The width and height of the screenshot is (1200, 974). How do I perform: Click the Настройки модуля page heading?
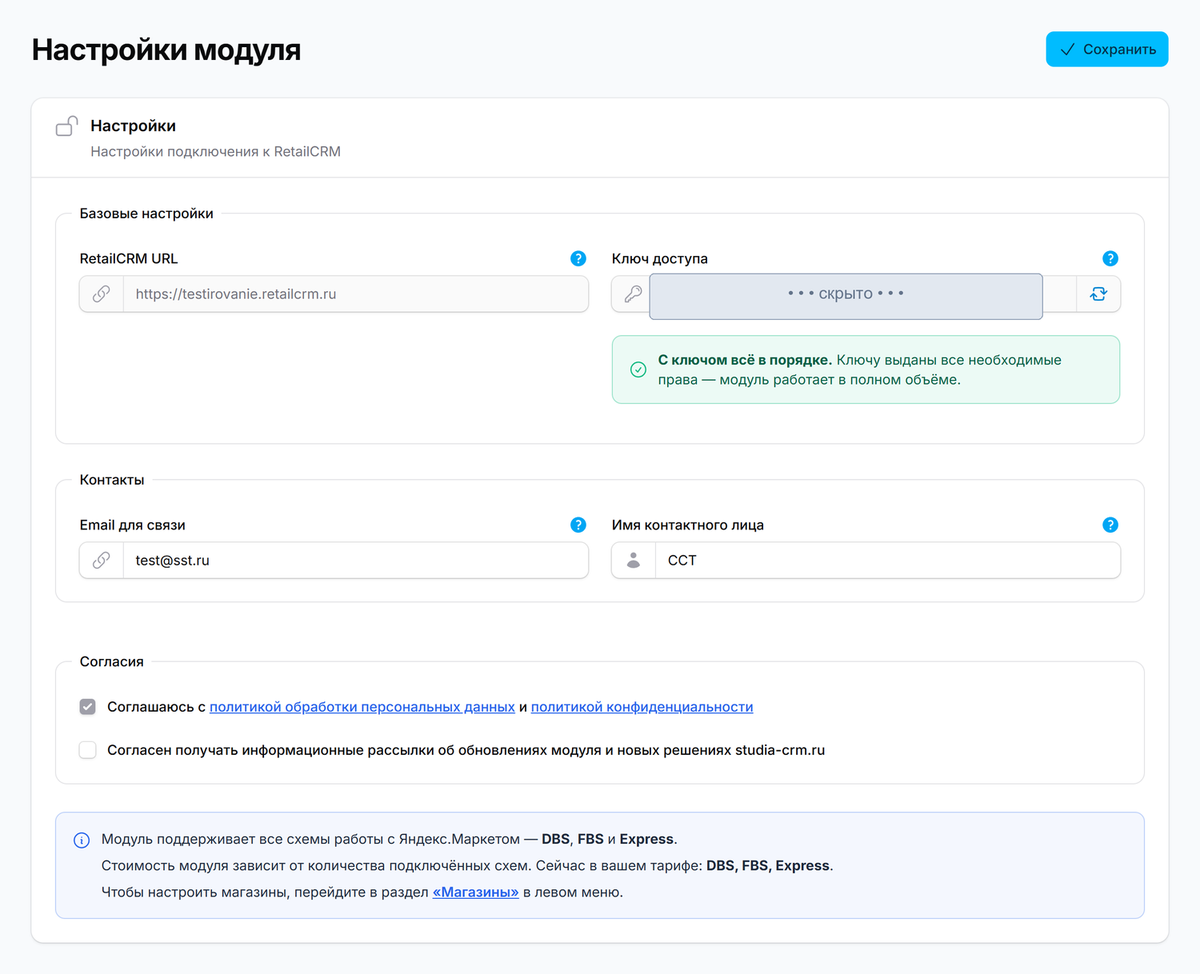click(166, 50)
